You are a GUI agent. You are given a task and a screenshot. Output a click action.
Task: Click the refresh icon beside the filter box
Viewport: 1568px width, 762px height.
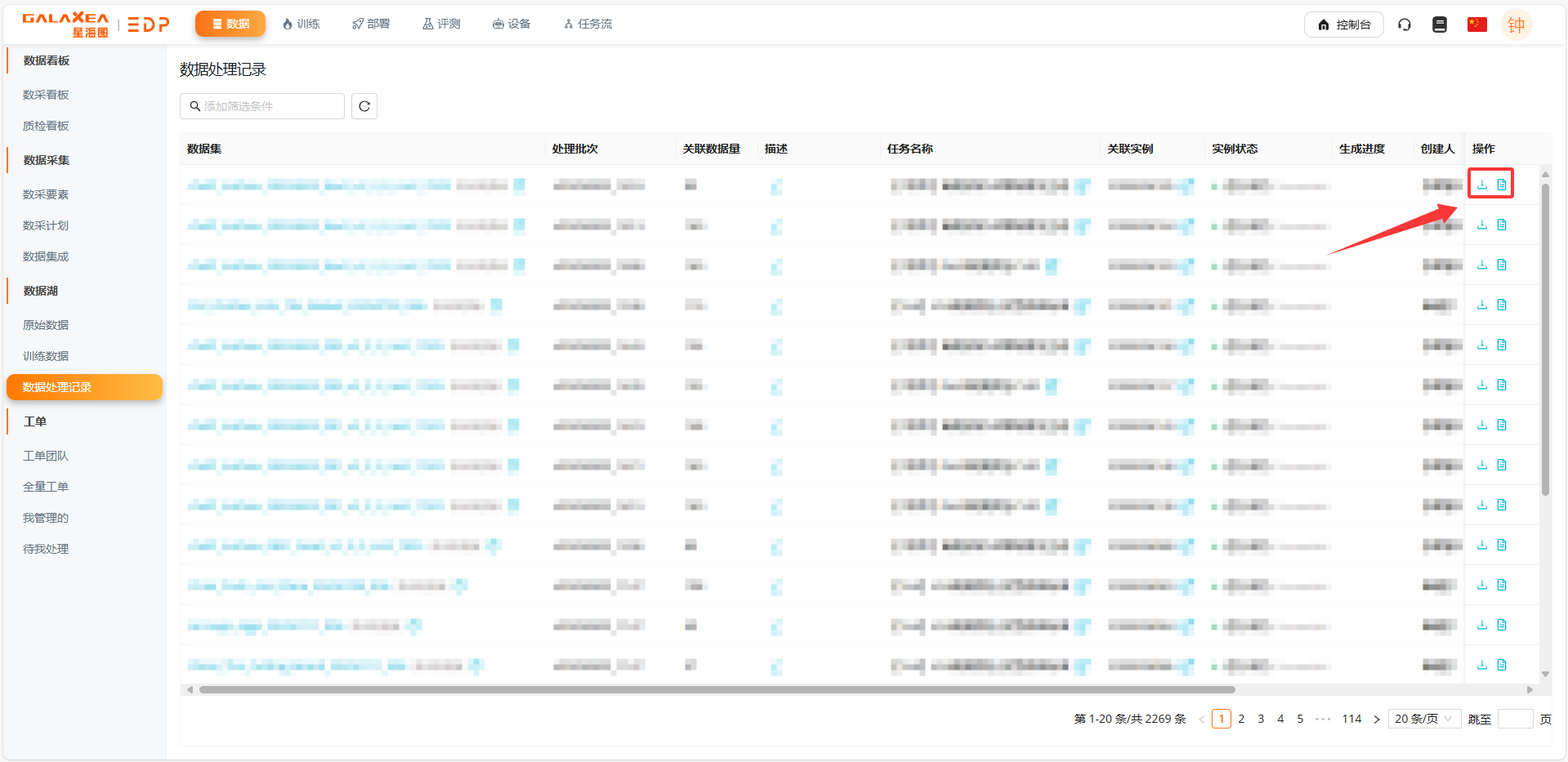pos(364,106)
